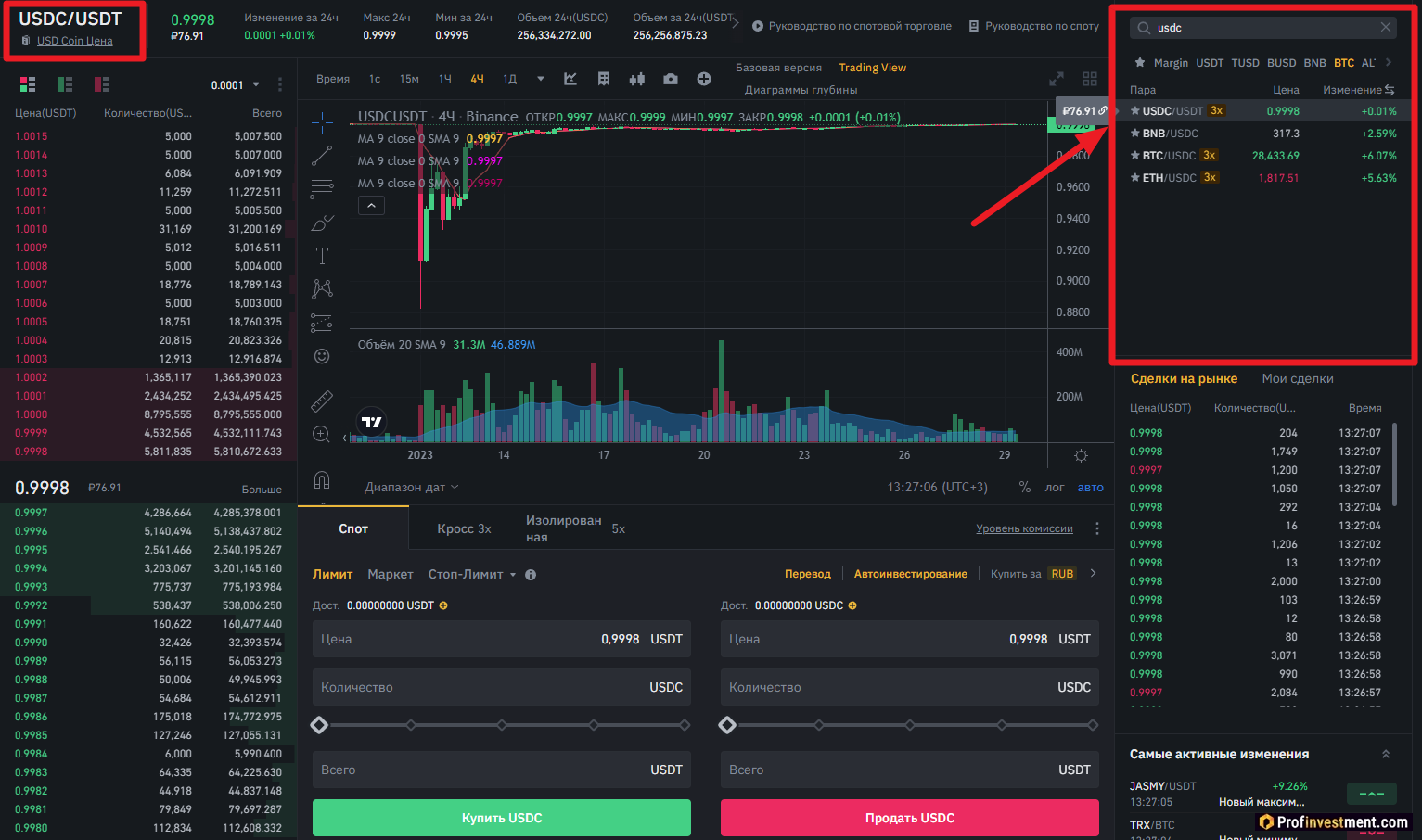
Task: Open 'Мои сделки' tab
Action: pos(1298,378)
